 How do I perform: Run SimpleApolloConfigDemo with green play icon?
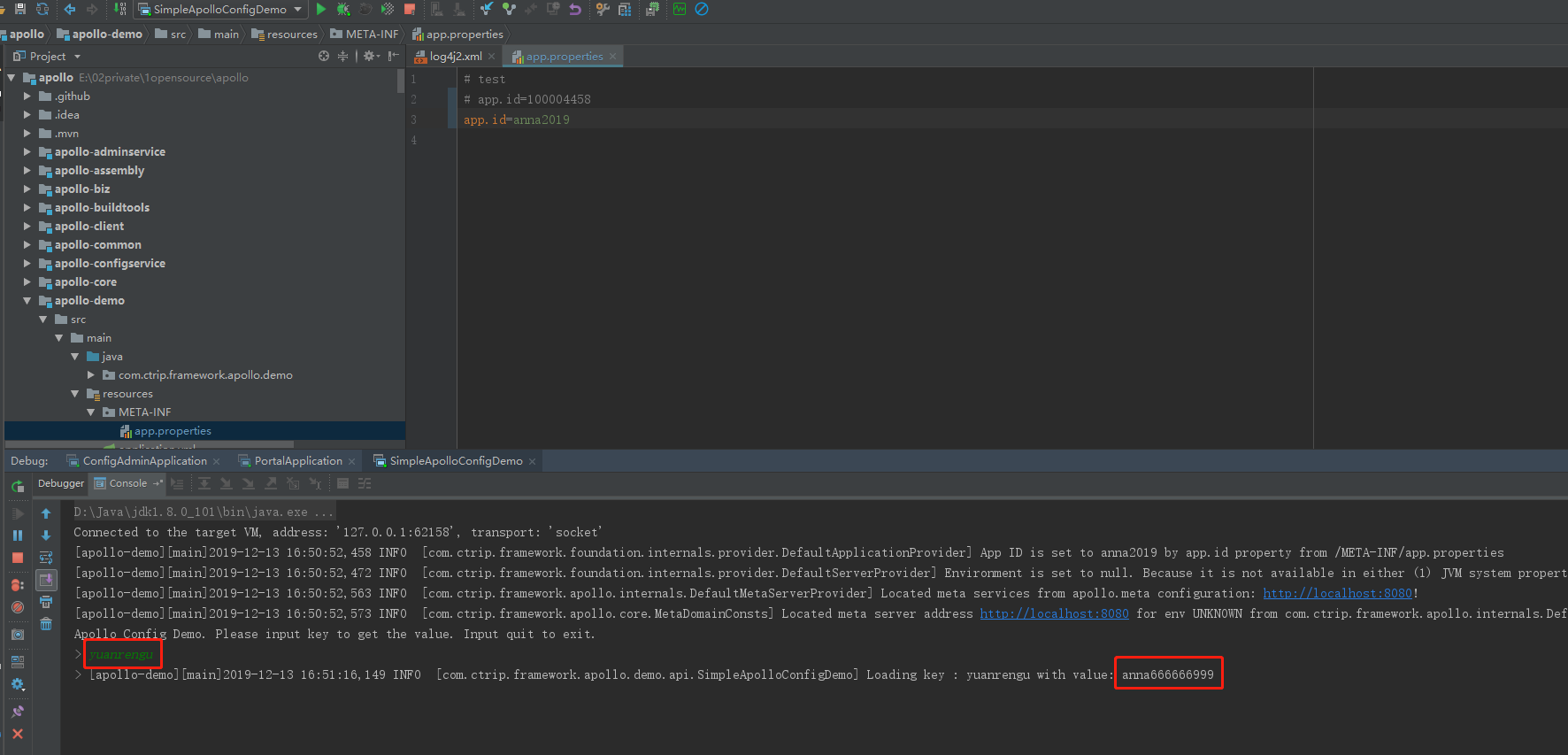click(x=321, y=9)
